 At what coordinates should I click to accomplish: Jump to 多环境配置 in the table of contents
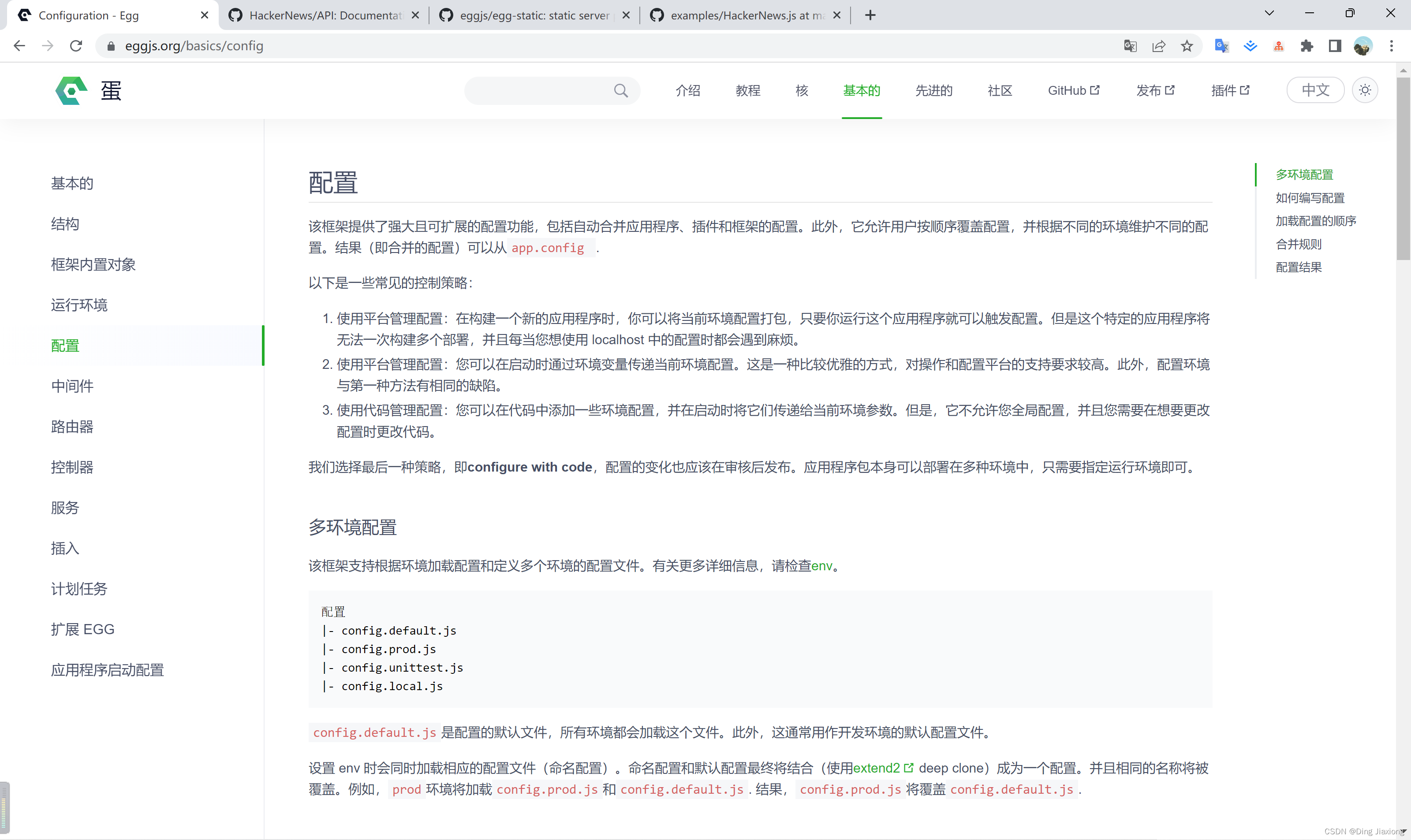click(1305, 175)
